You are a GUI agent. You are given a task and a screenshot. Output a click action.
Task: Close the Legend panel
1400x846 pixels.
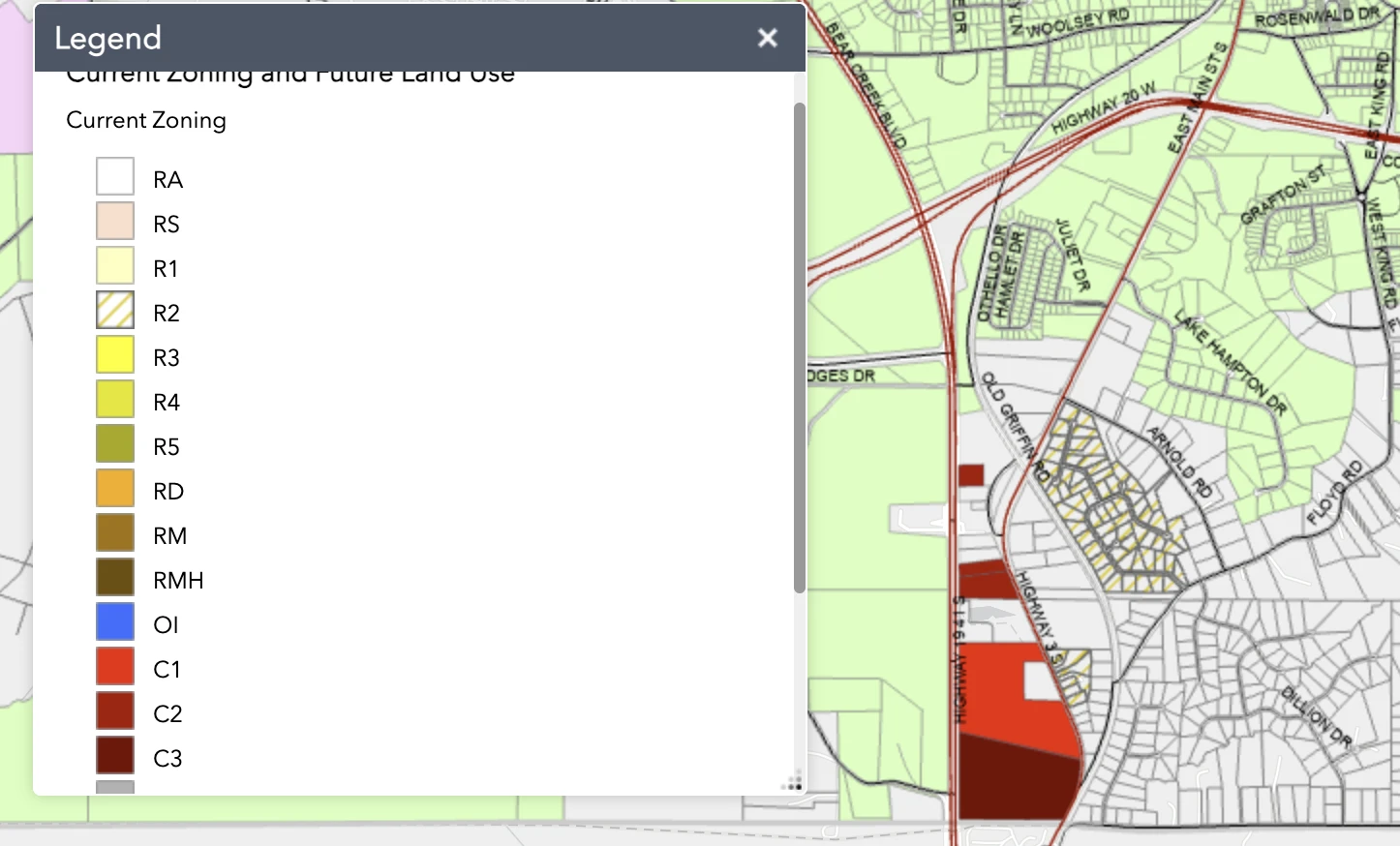click(x=768, y=38)
